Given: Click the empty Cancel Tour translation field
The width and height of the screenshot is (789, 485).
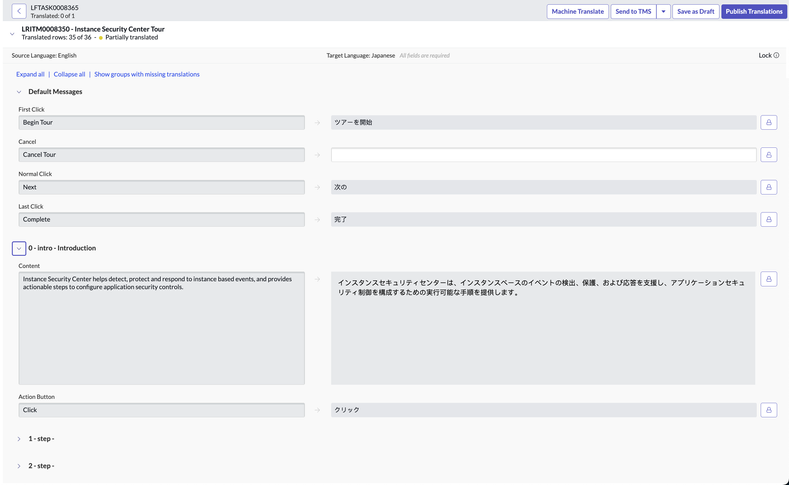Looking at the screenshot, I should click(x=543, y=155).
